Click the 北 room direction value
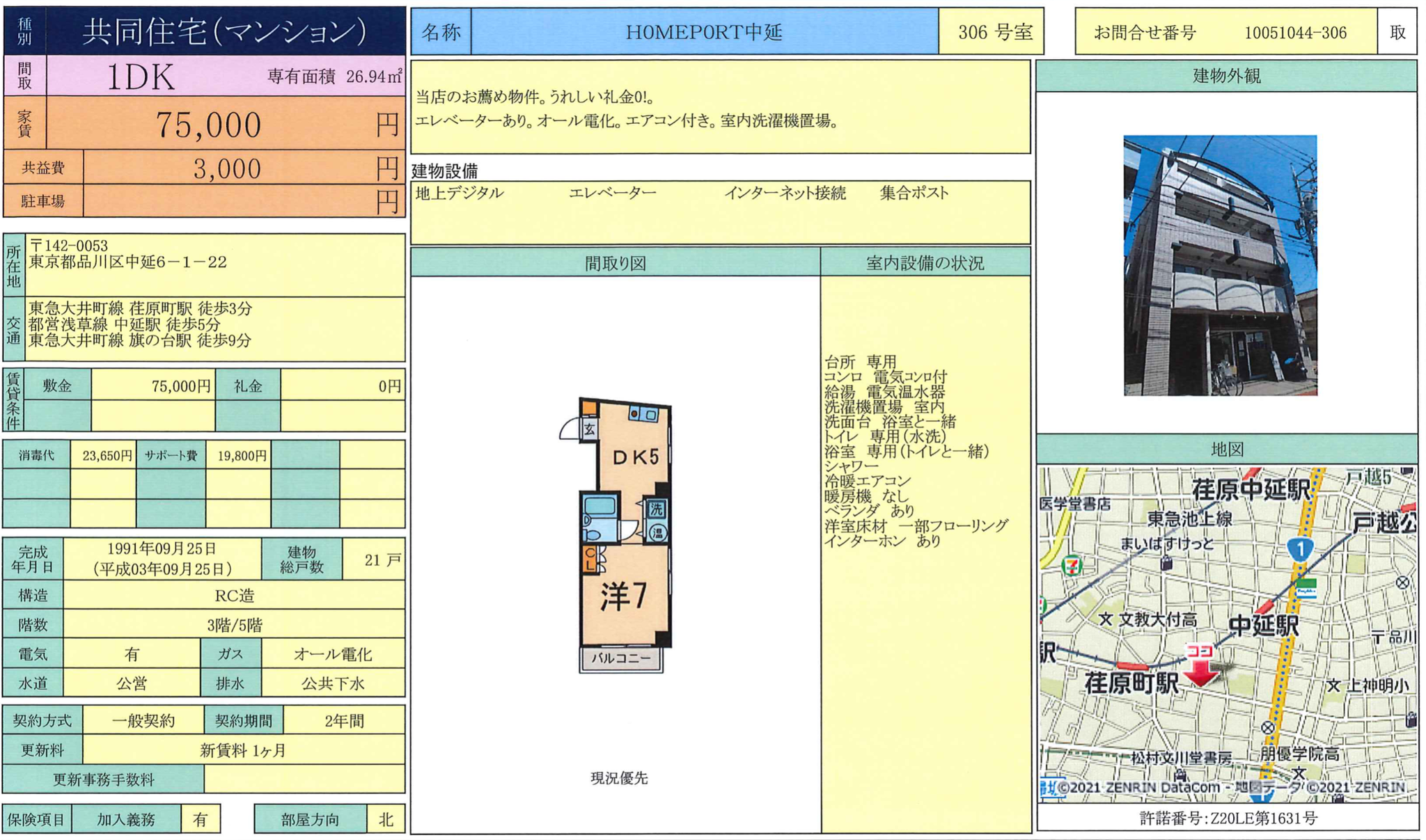The width and height of the screenshot is (1426, 840). tap(386, 820)
